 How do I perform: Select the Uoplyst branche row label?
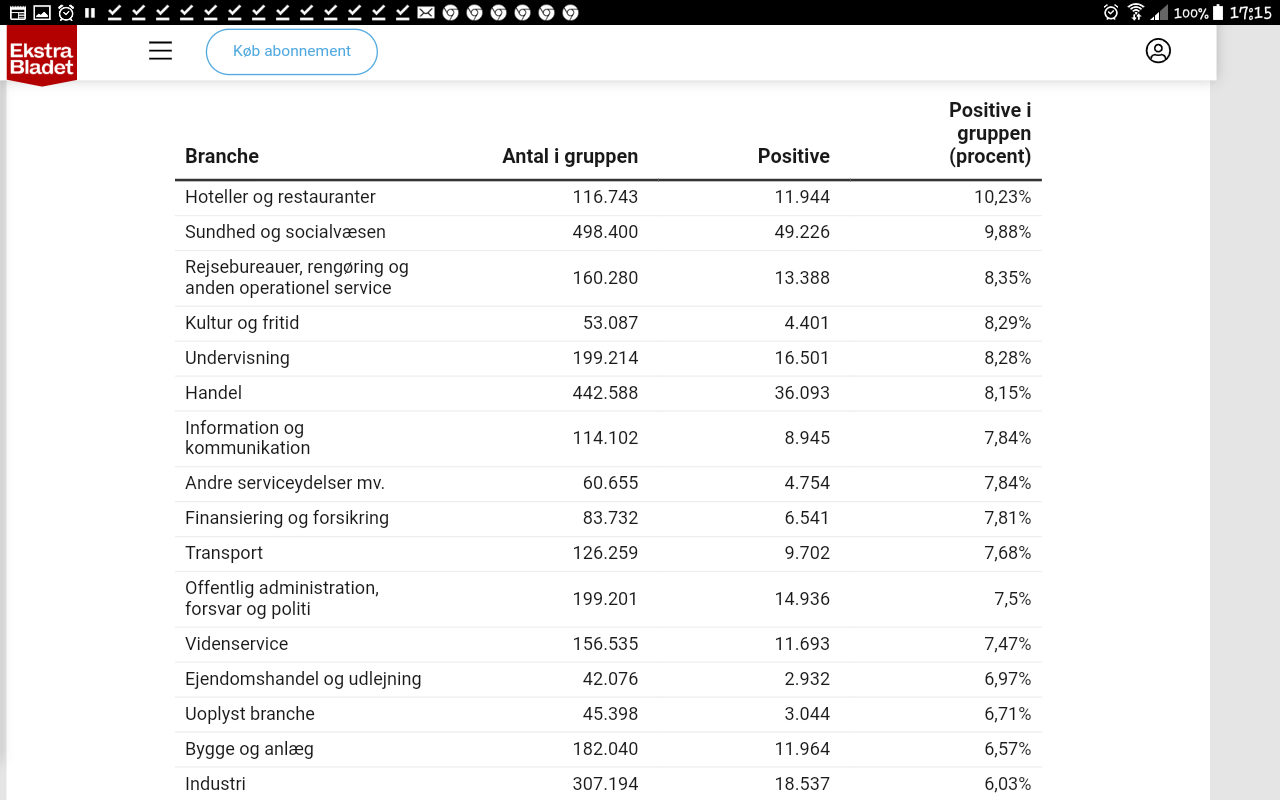pyautogui.click(x=250, y=714)
